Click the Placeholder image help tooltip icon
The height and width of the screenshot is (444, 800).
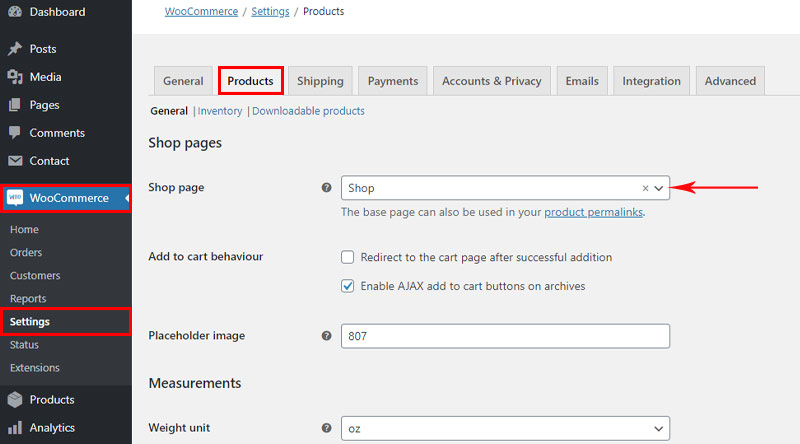(x=327, y=335)
